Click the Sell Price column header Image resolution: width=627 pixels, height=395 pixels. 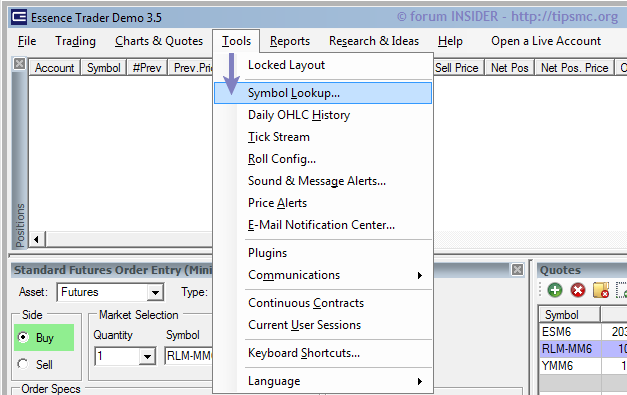[x=458, y=68]
